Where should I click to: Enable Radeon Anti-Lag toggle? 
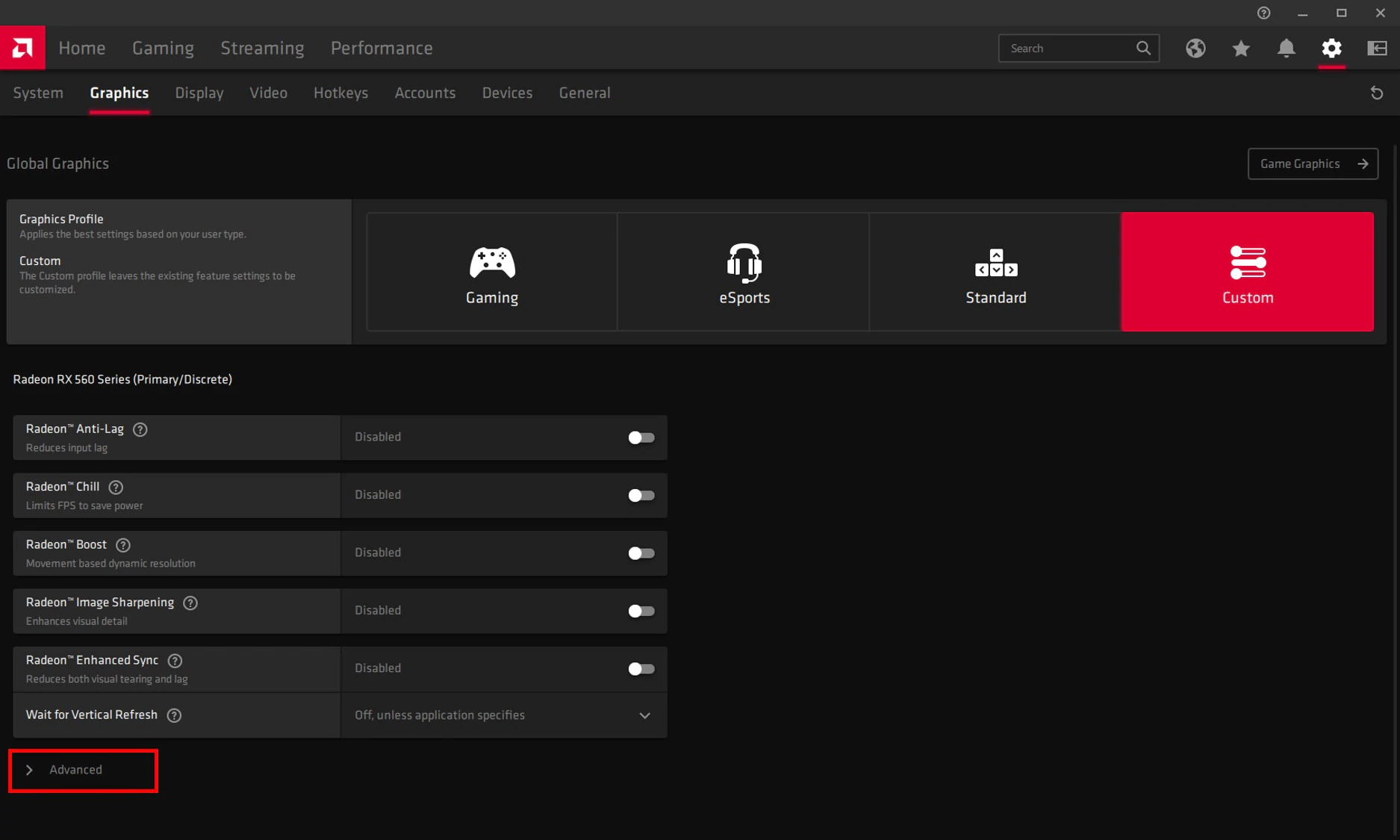click(x=641, y=438)
